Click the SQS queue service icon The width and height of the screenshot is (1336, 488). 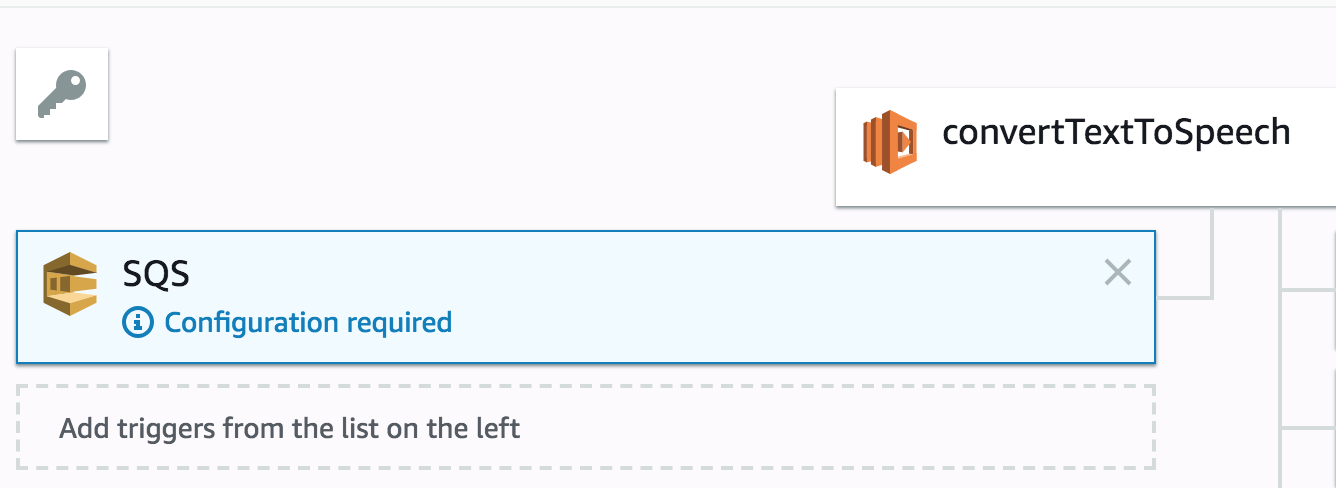coord(70,283)
